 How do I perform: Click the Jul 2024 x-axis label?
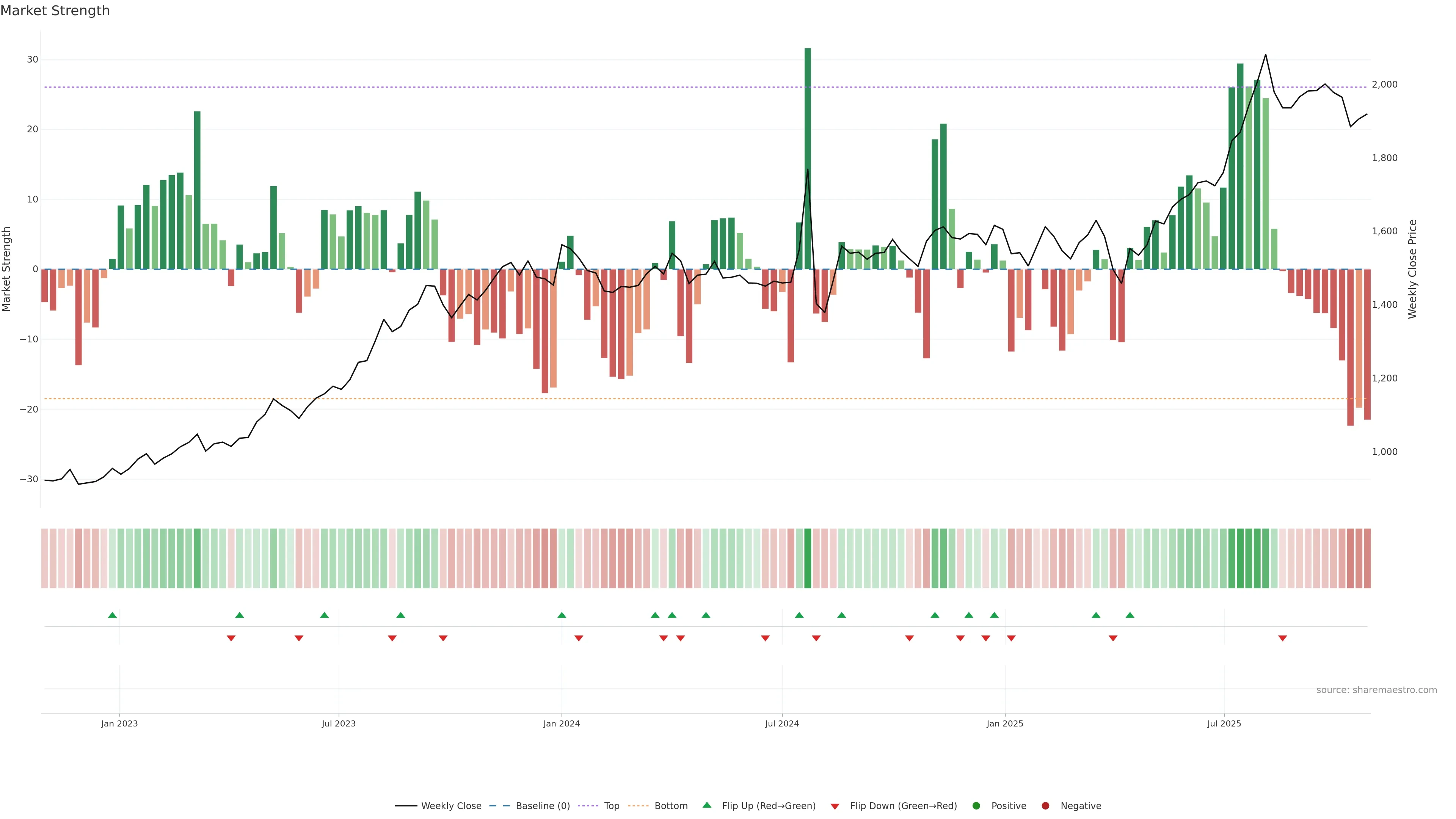(782, 723)
